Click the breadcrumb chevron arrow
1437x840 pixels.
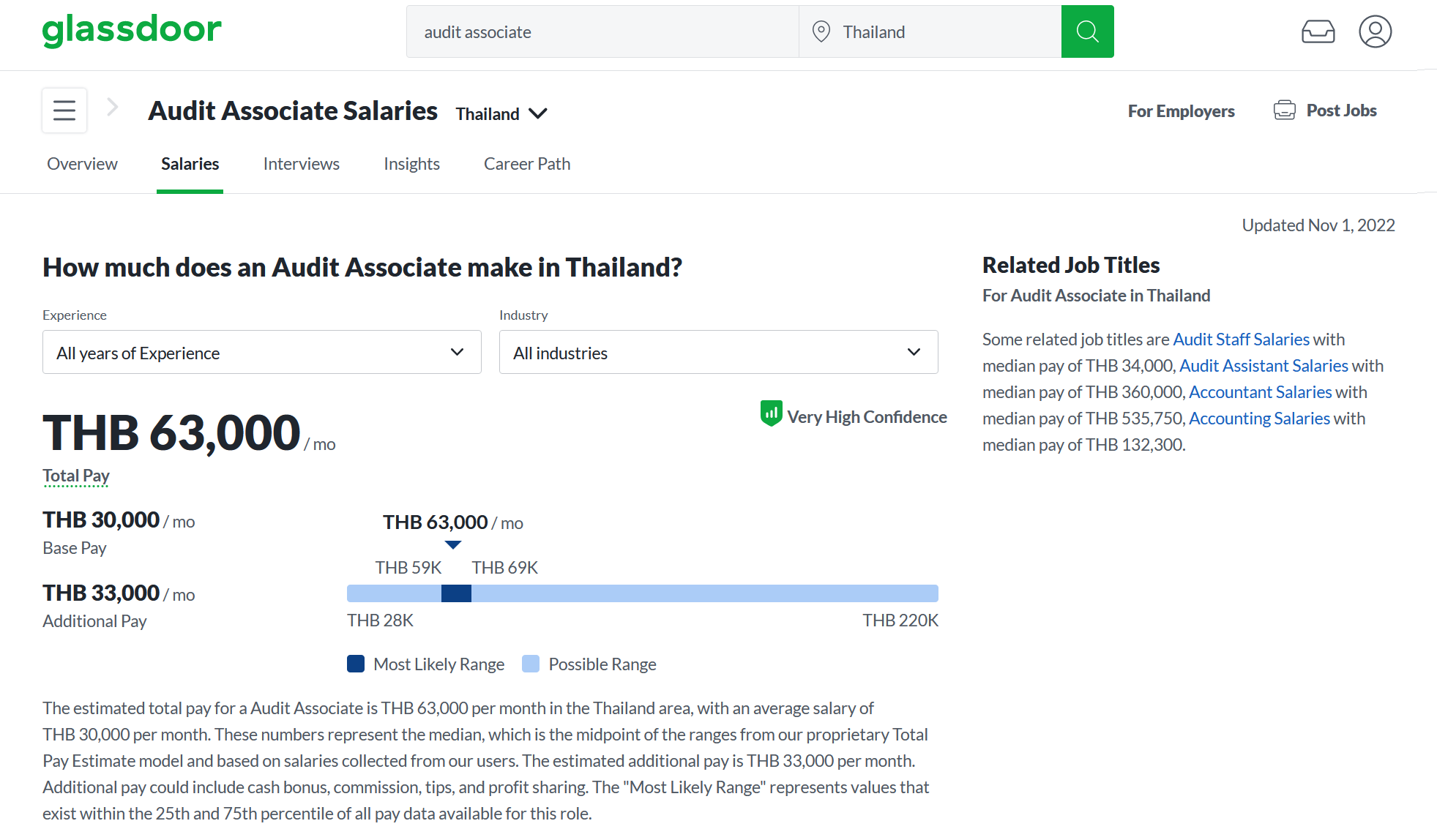tap(113, 108)
